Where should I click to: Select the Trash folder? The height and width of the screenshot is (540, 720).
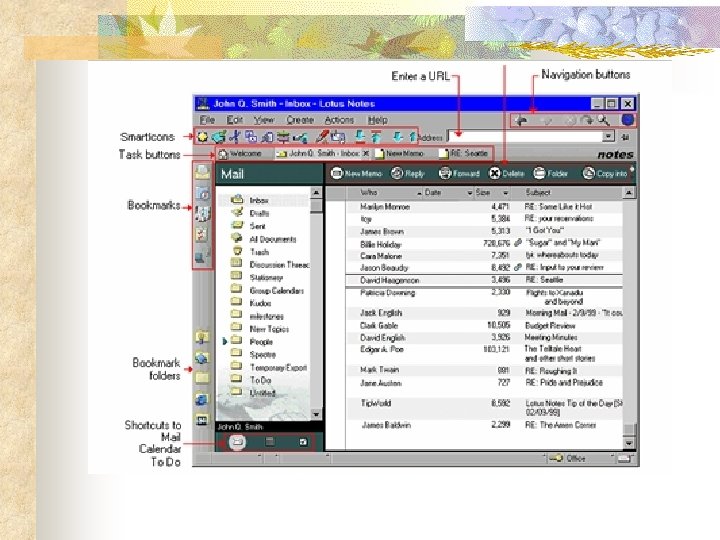(251, 252)
